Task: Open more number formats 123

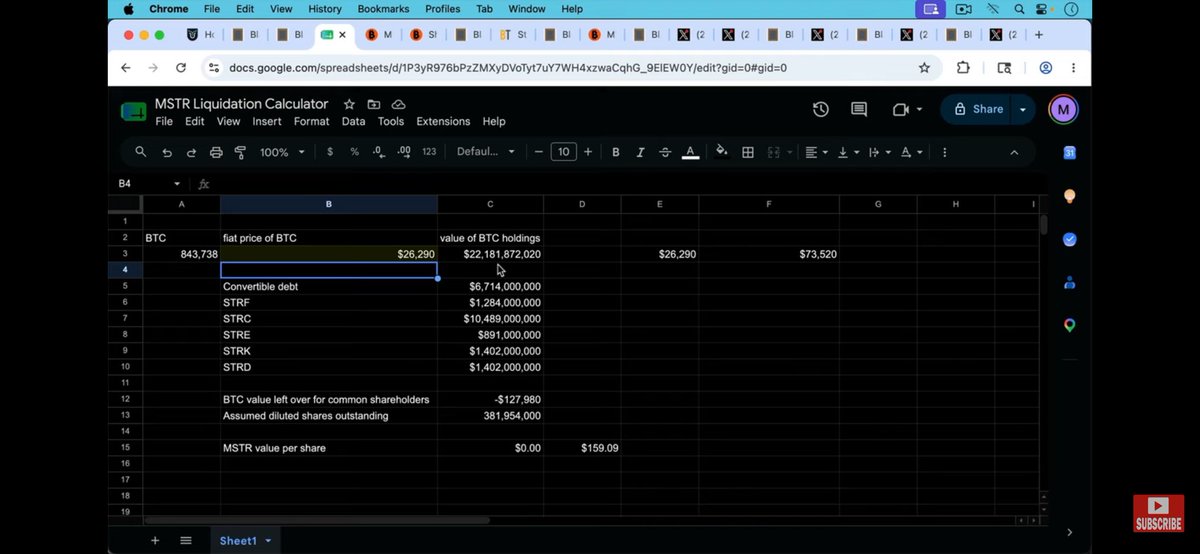Action: (429, 152)
